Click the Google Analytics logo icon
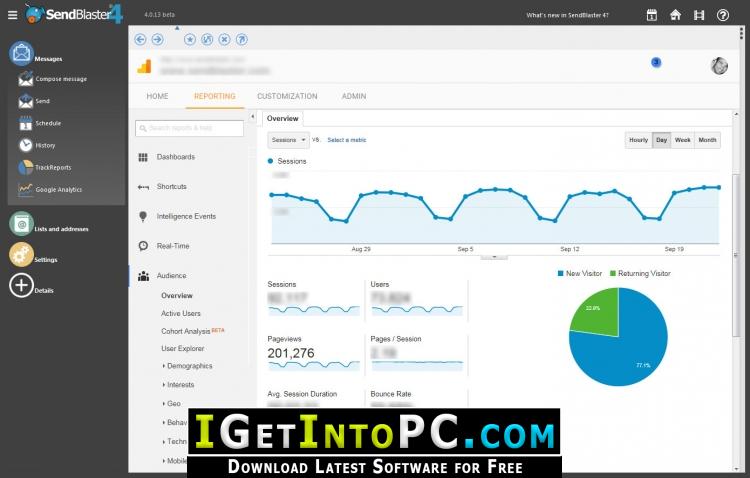The image size is (750, 478). (144, 66)
